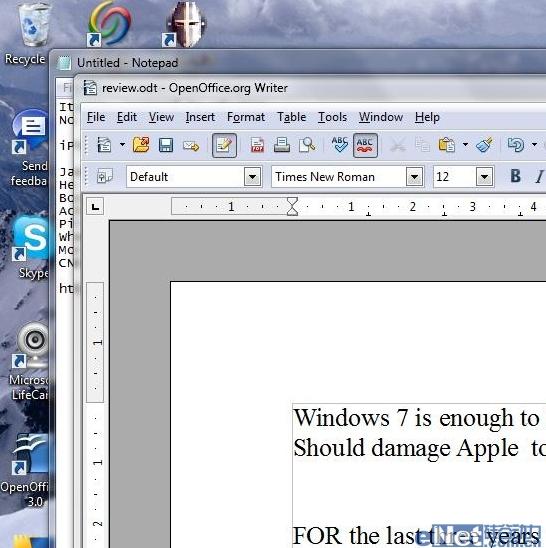Click Export Directly as PDF icon
Viewport: 546px width, 548px height.
pos(258,145)
